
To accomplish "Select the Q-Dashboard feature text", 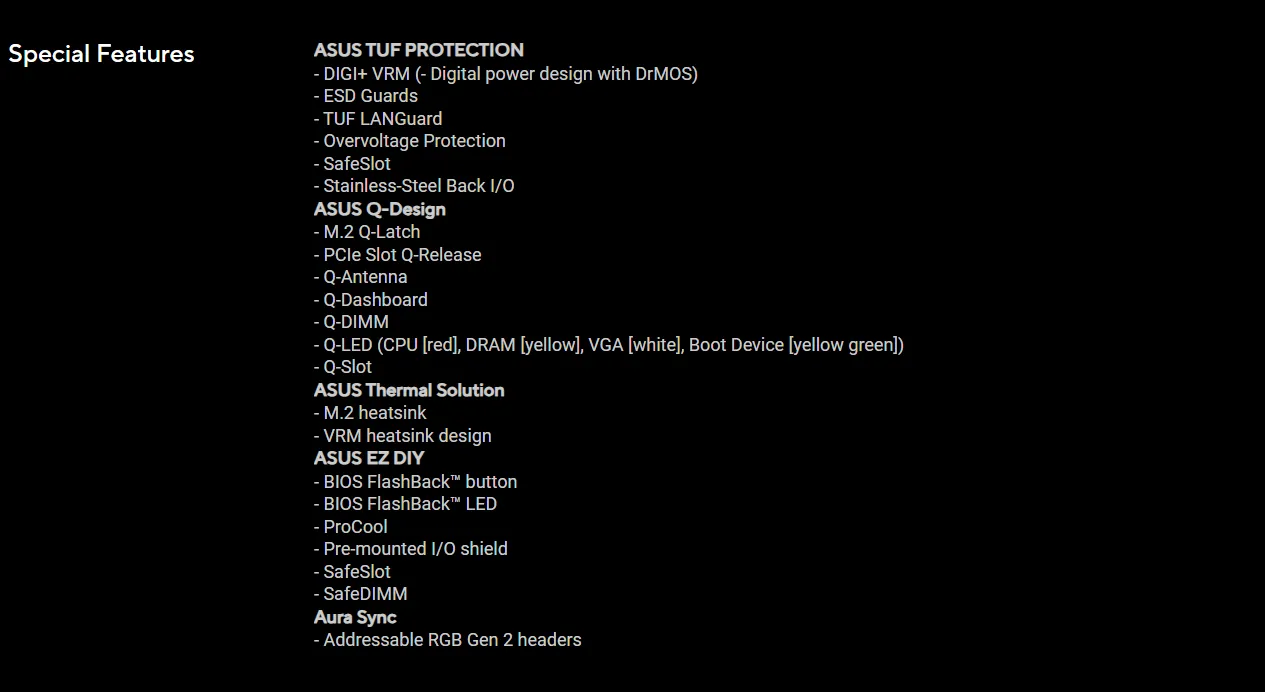I will (x=371, y=300).
